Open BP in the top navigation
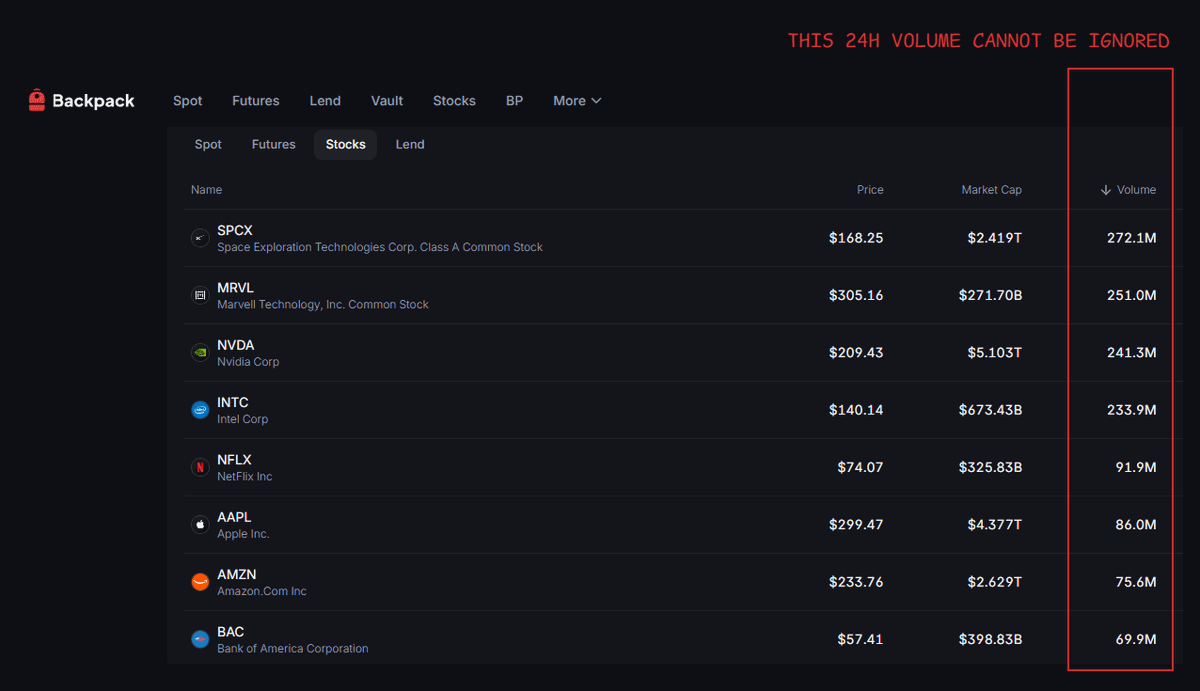This screenshot has height=691, width=1200. pos(514,101)
